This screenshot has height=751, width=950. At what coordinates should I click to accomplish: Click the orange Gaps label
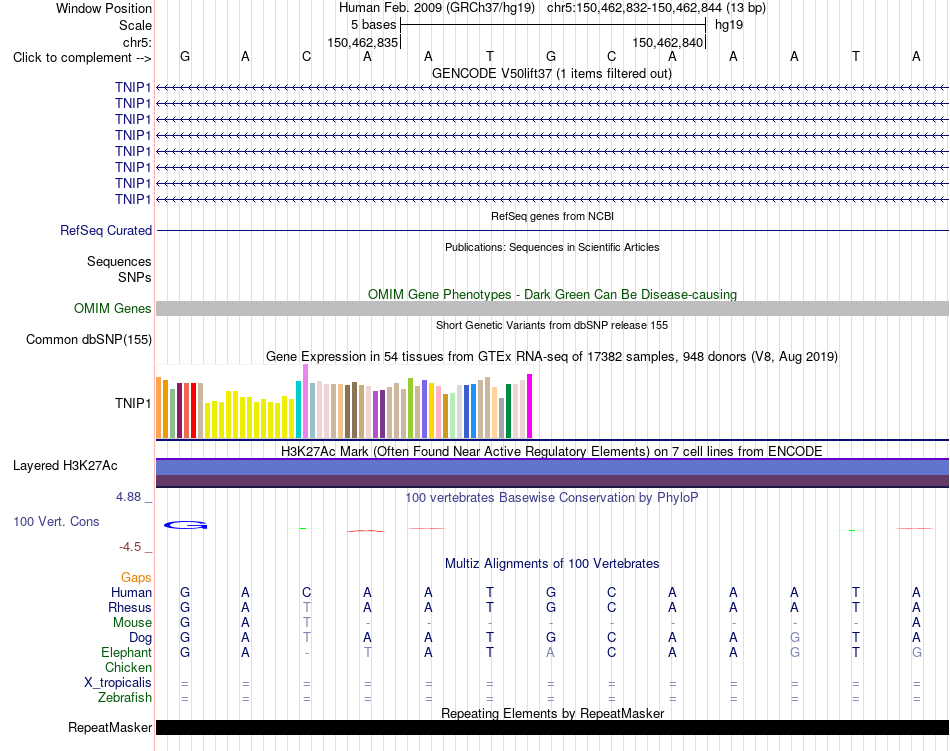[136, 578]
